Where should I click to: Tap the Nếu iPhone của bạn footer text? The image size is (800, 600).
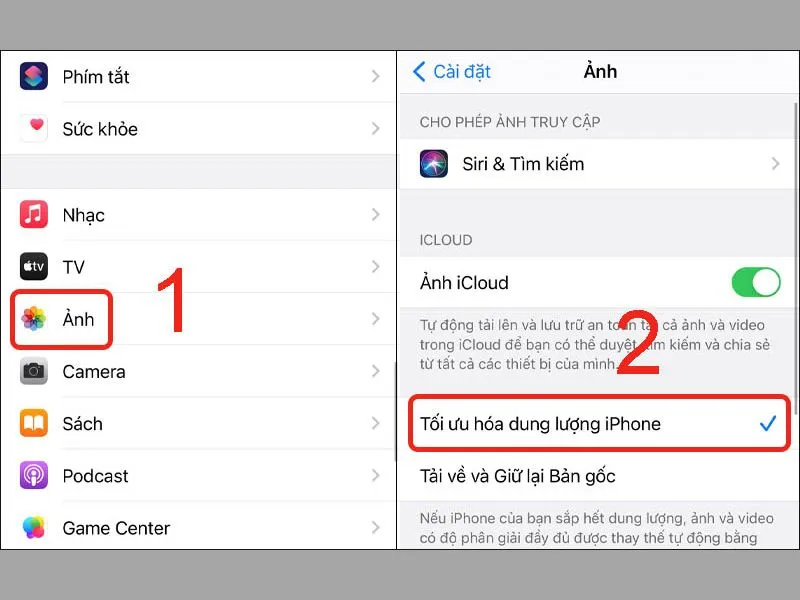pos(596,528)
